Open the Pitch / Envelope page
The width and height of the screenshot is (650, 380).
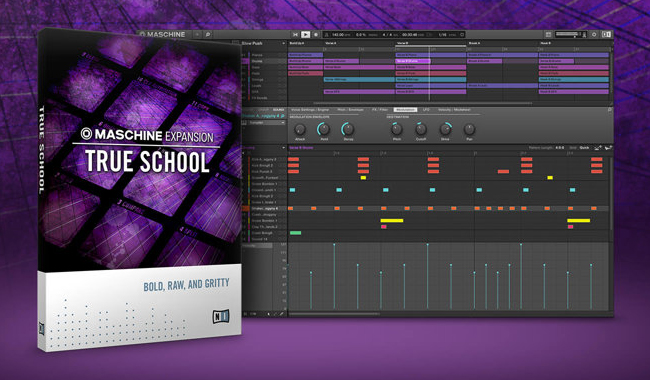[350, 110]
